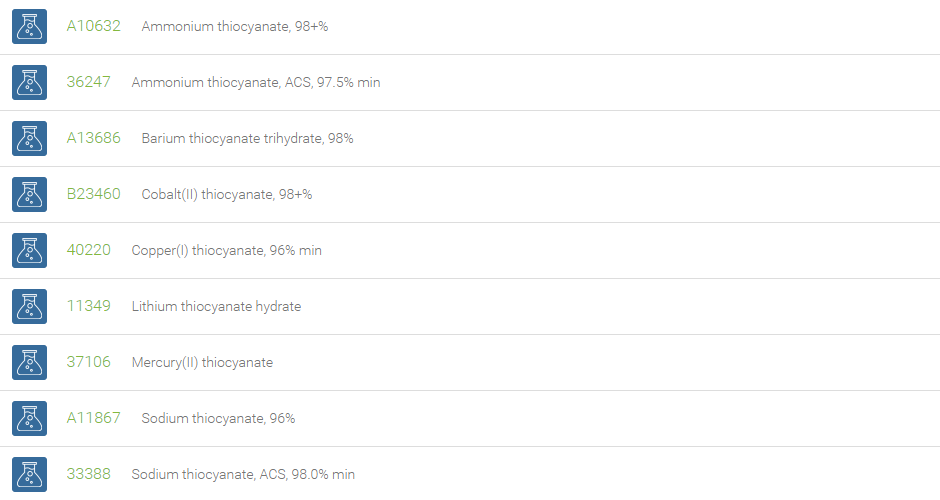Viewport: 940px width, 500px height.
Task: Select Sodium thiocyanate, ACS, 98.0% min row
Action: tap(470, 474)
